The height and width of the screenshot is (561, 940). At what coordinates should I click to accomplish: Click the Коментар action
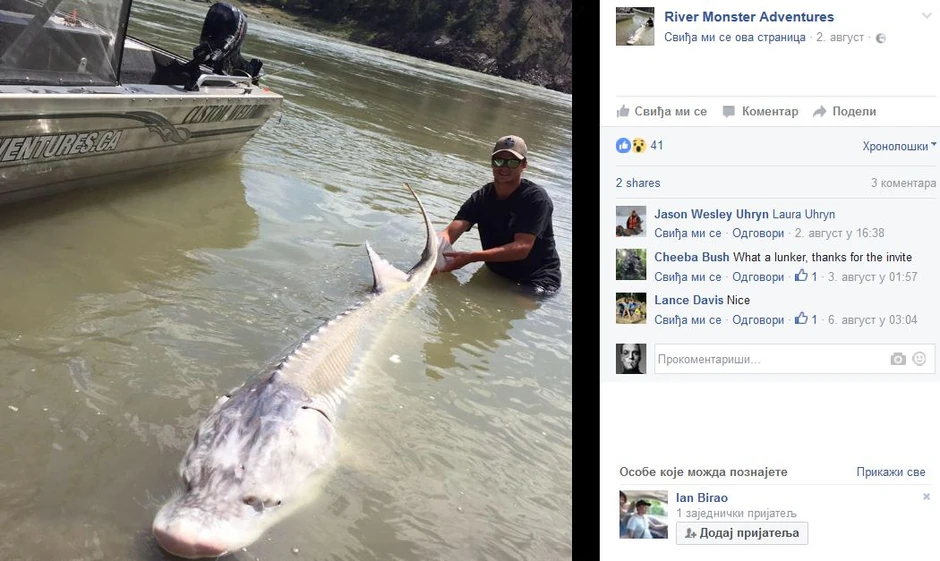pos(760,111)
